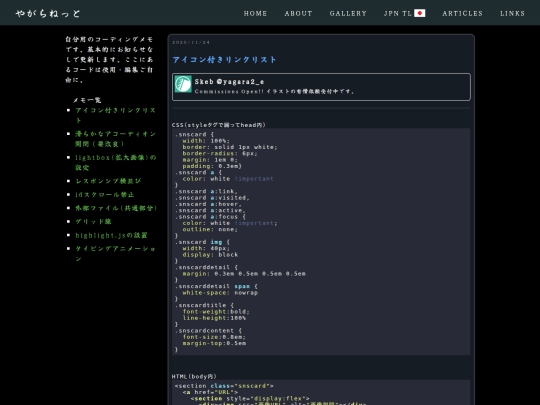Click the article date 2023/11/24
The image size is (540, 405).
pos(191,42)
